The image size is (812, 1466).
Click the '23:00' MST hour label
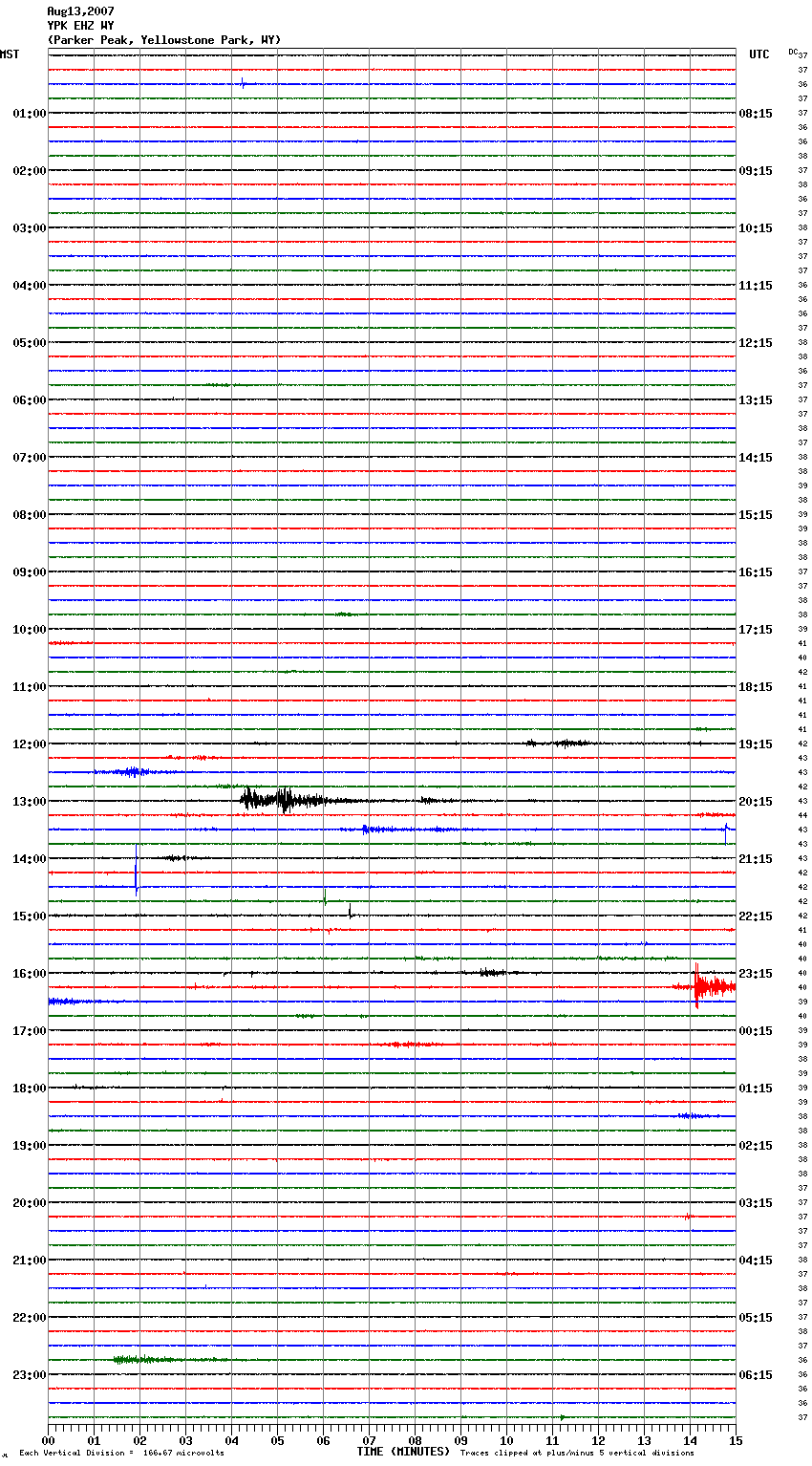30,1375
